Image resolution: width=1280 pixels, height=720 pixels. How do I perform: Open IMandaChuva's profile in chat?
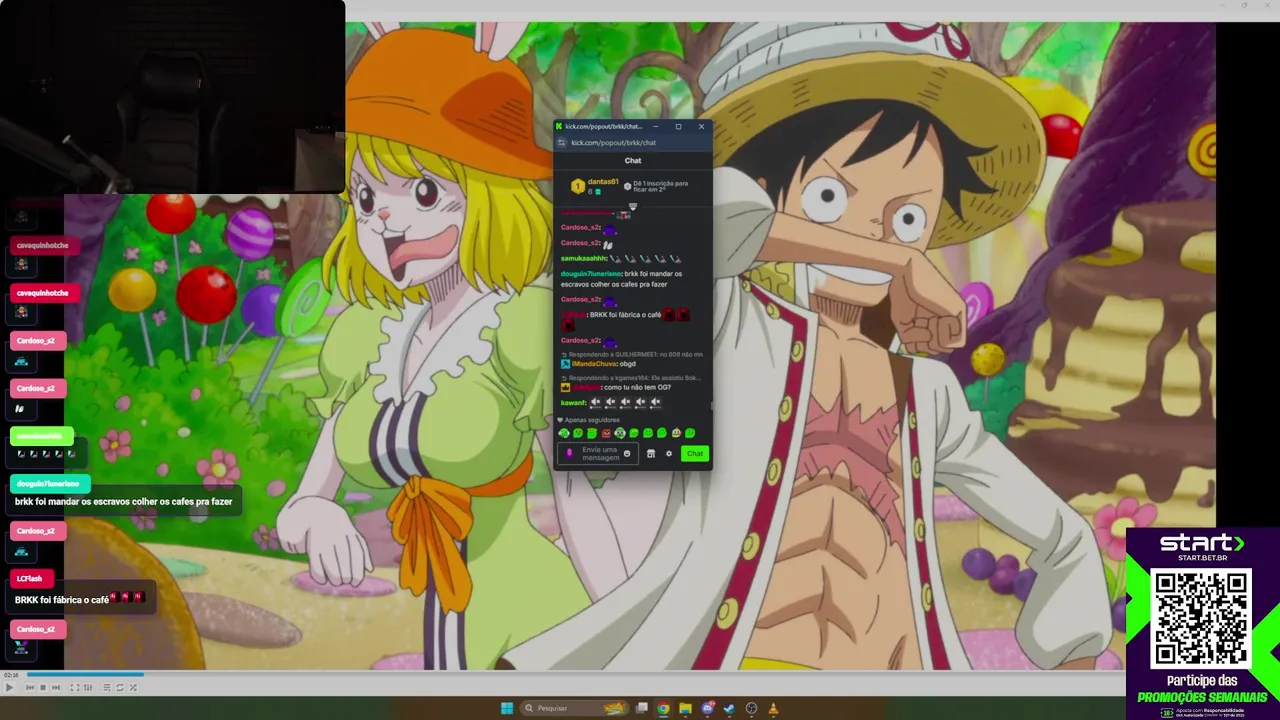(594, 364)
